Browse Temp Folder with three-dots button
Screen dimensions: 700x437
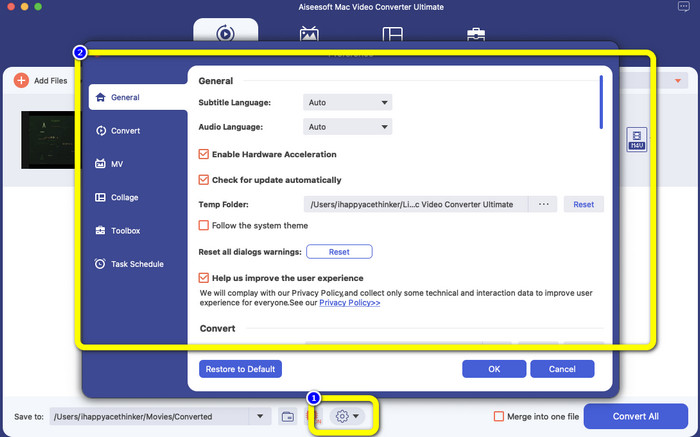coord(543,204)
